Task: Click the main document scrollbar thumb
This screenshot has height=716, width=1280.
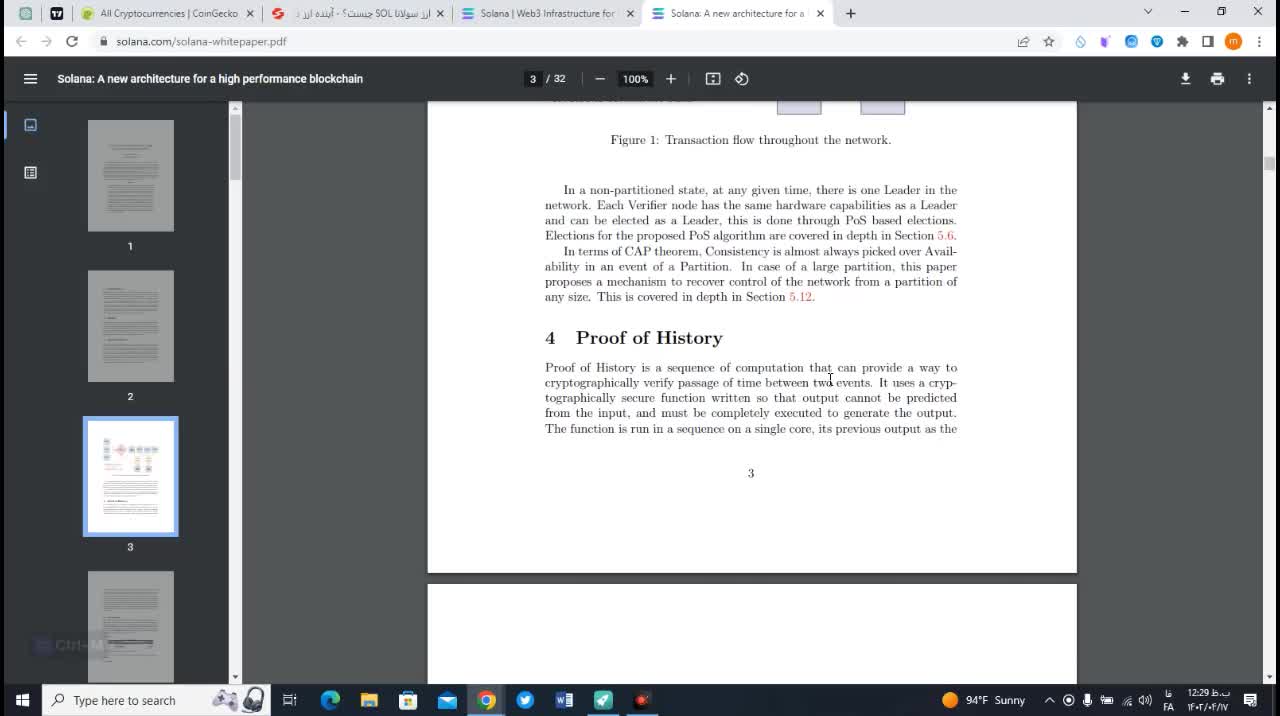Action: (1269, 164)
